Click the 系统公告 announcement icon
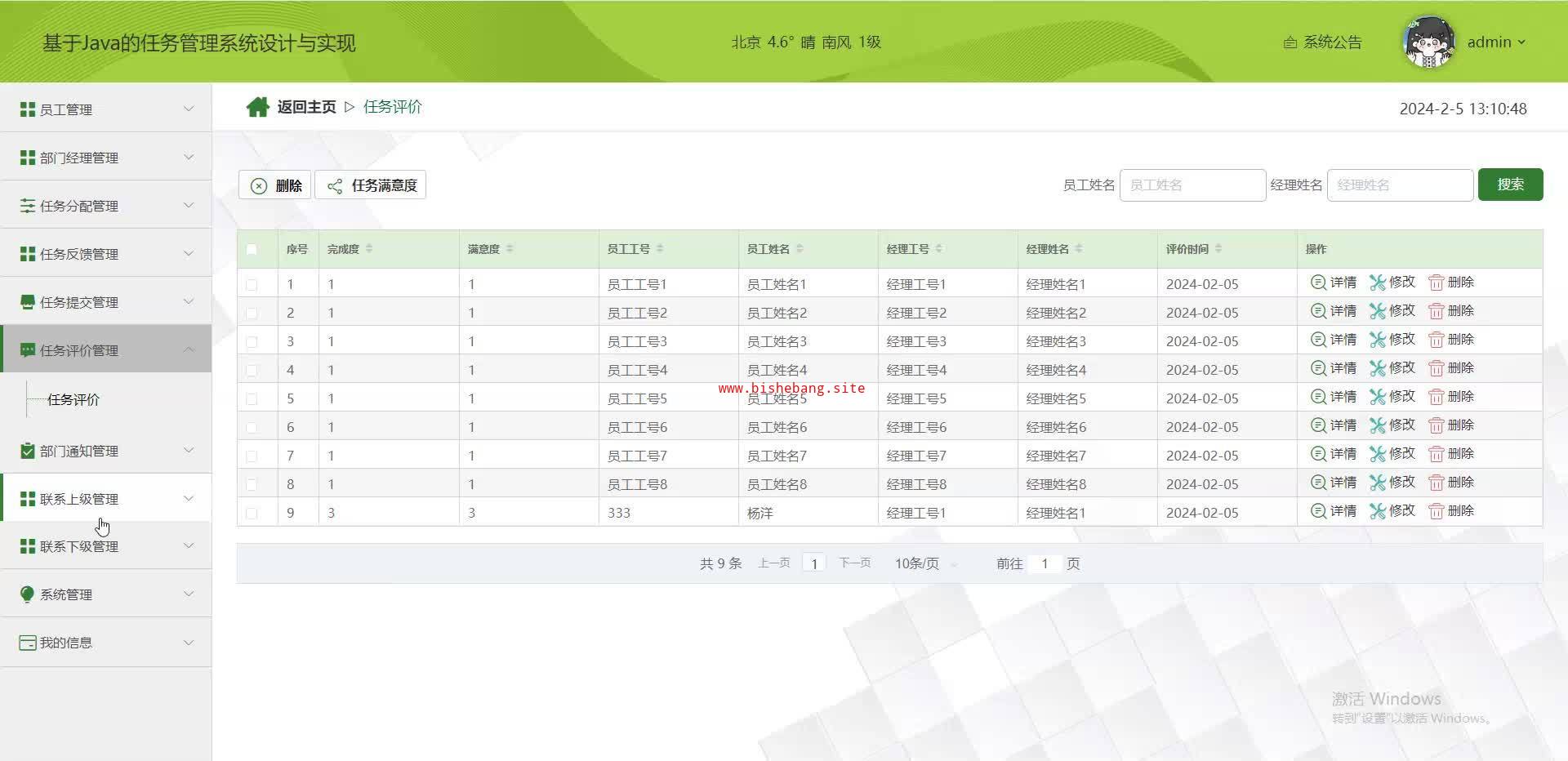 [x=1290, y=42]
